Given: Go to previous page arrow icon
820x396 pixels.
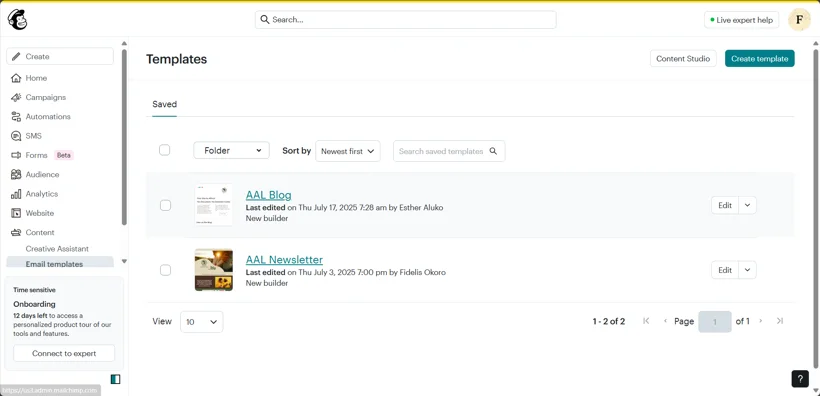Looking at the screenshot, I should point(665,321).
